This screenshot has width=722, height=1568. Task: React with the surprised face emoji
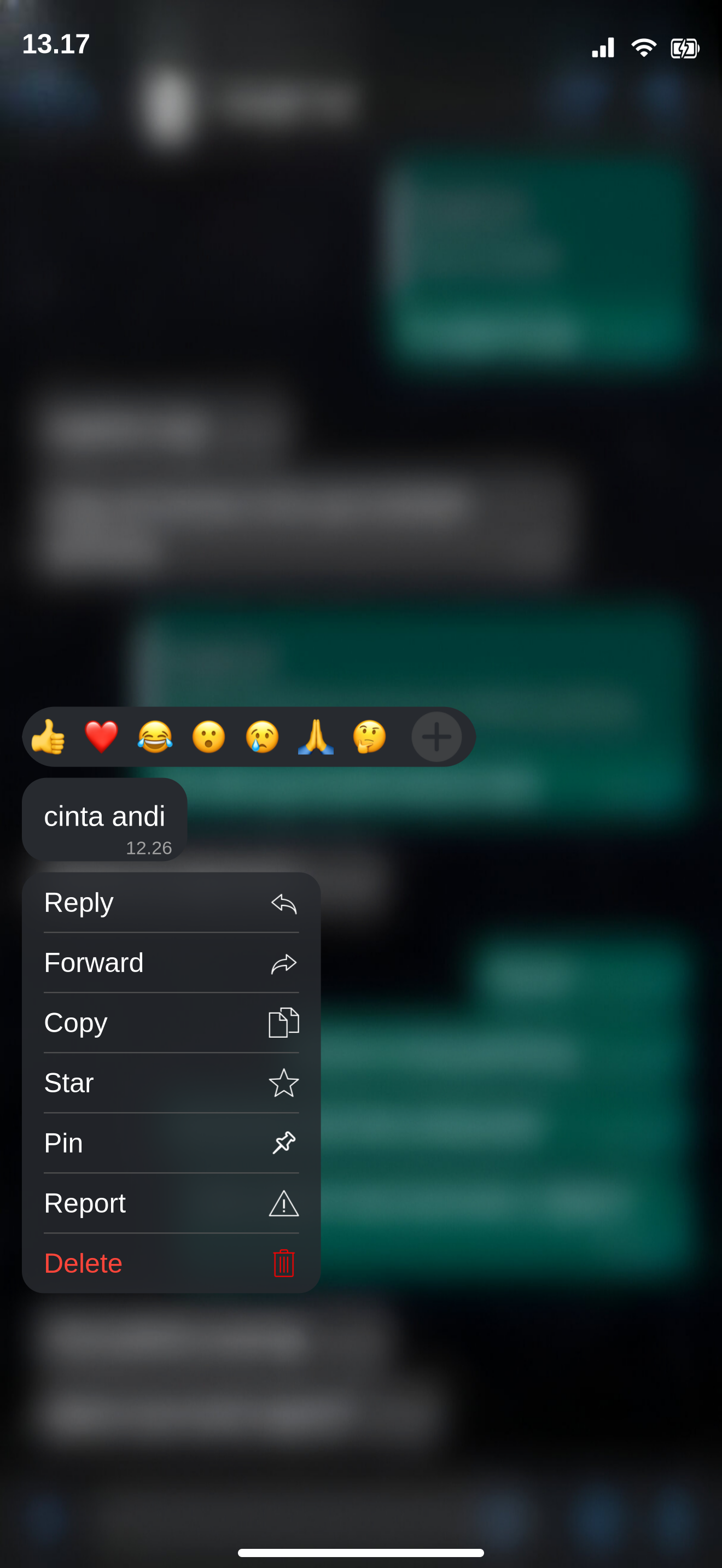point(208,736)
